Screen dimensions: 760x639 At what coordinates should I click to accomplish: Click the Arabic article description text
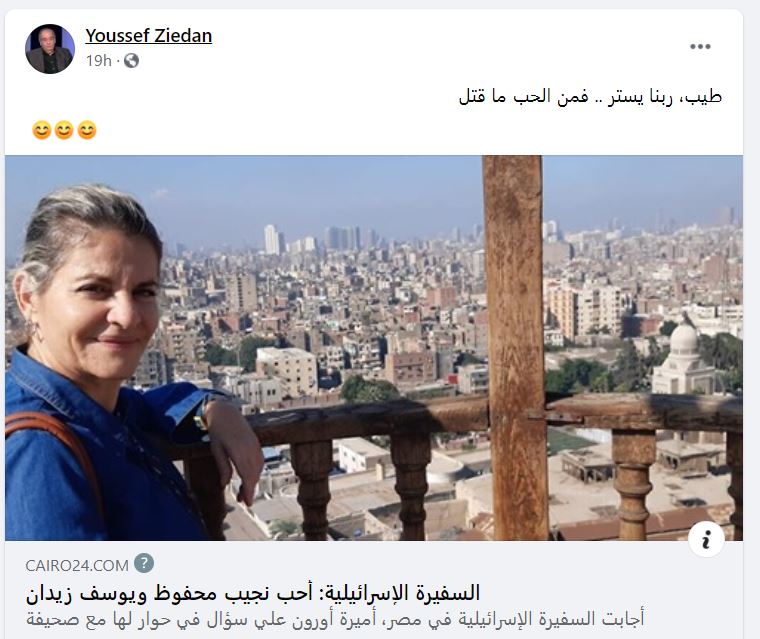point(335,619)
